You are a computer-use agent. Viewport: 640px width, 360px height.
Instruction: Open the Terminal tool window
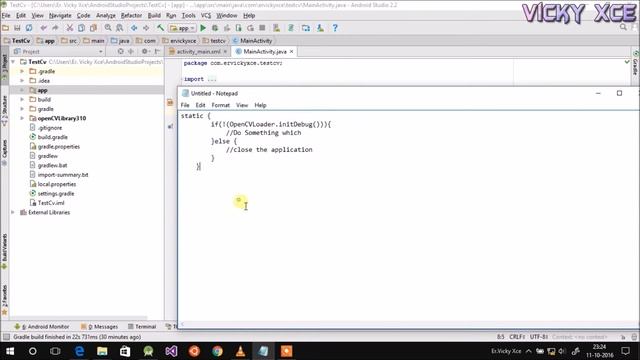[142, 327]
